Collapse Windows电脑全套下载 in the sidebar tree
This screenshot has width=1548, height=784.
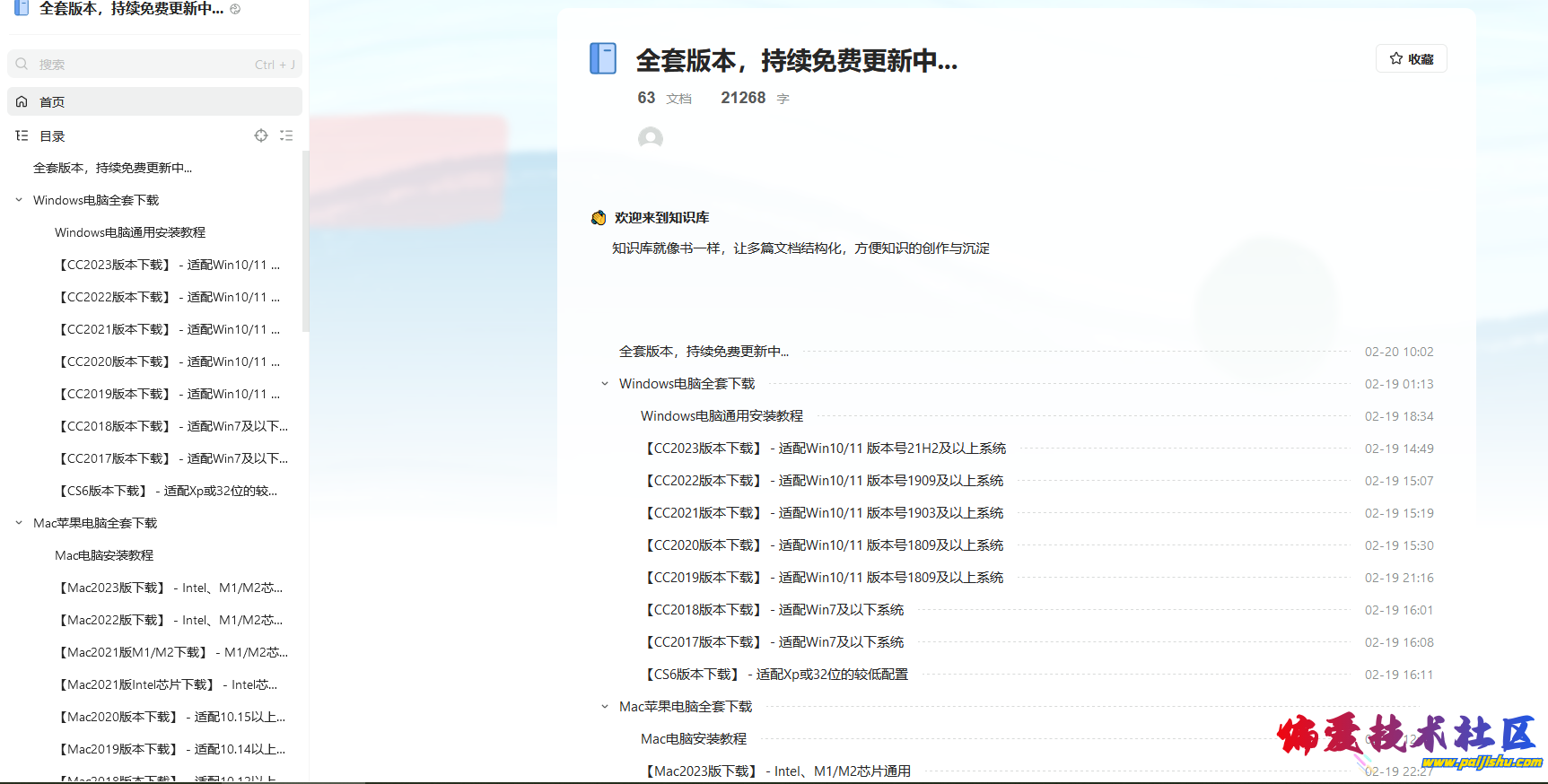[19, 200]
